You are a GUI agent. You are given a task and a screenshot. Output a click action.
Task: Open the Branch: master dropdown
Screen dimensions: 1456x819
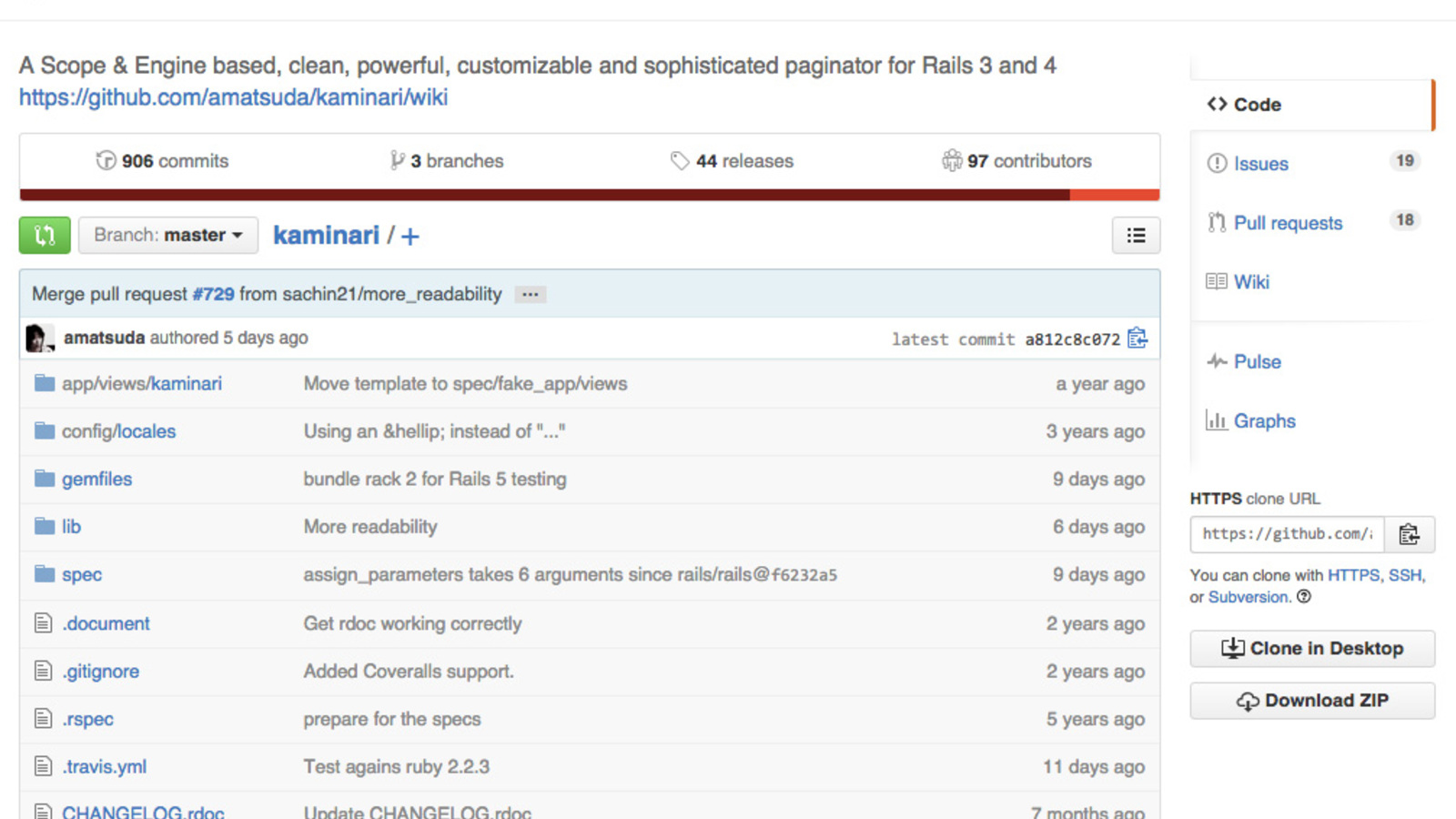click(168, 236)
